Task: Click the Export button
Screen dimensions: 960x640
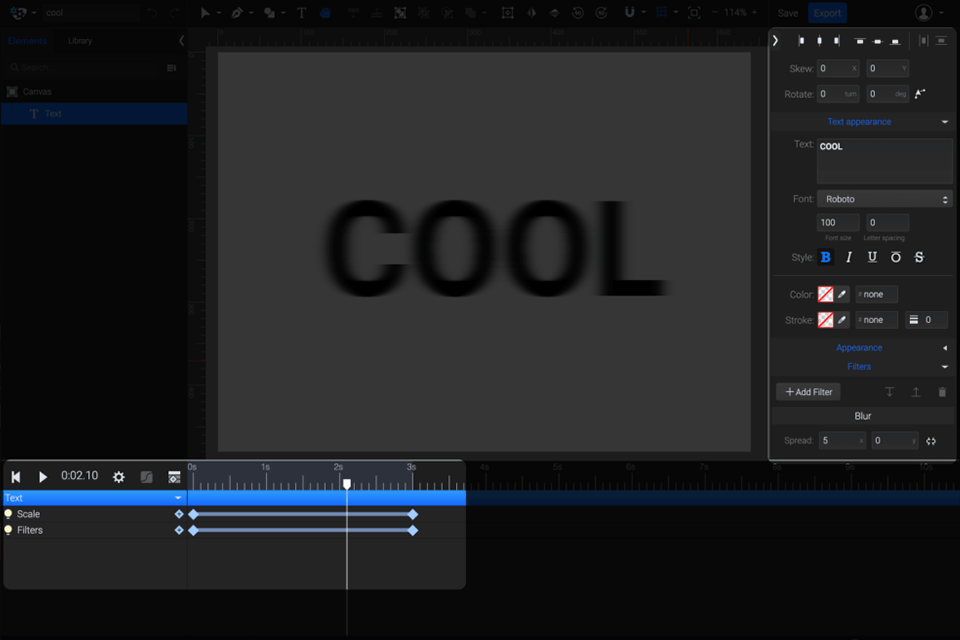Action: pos(827,13)
